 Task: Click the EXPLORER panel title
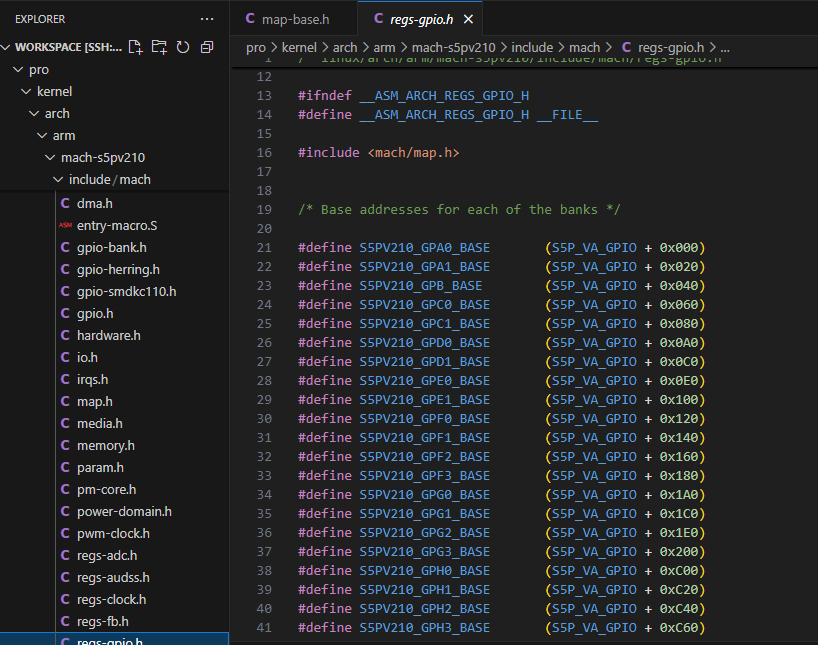pyautogui.click(x=40, y=19)
